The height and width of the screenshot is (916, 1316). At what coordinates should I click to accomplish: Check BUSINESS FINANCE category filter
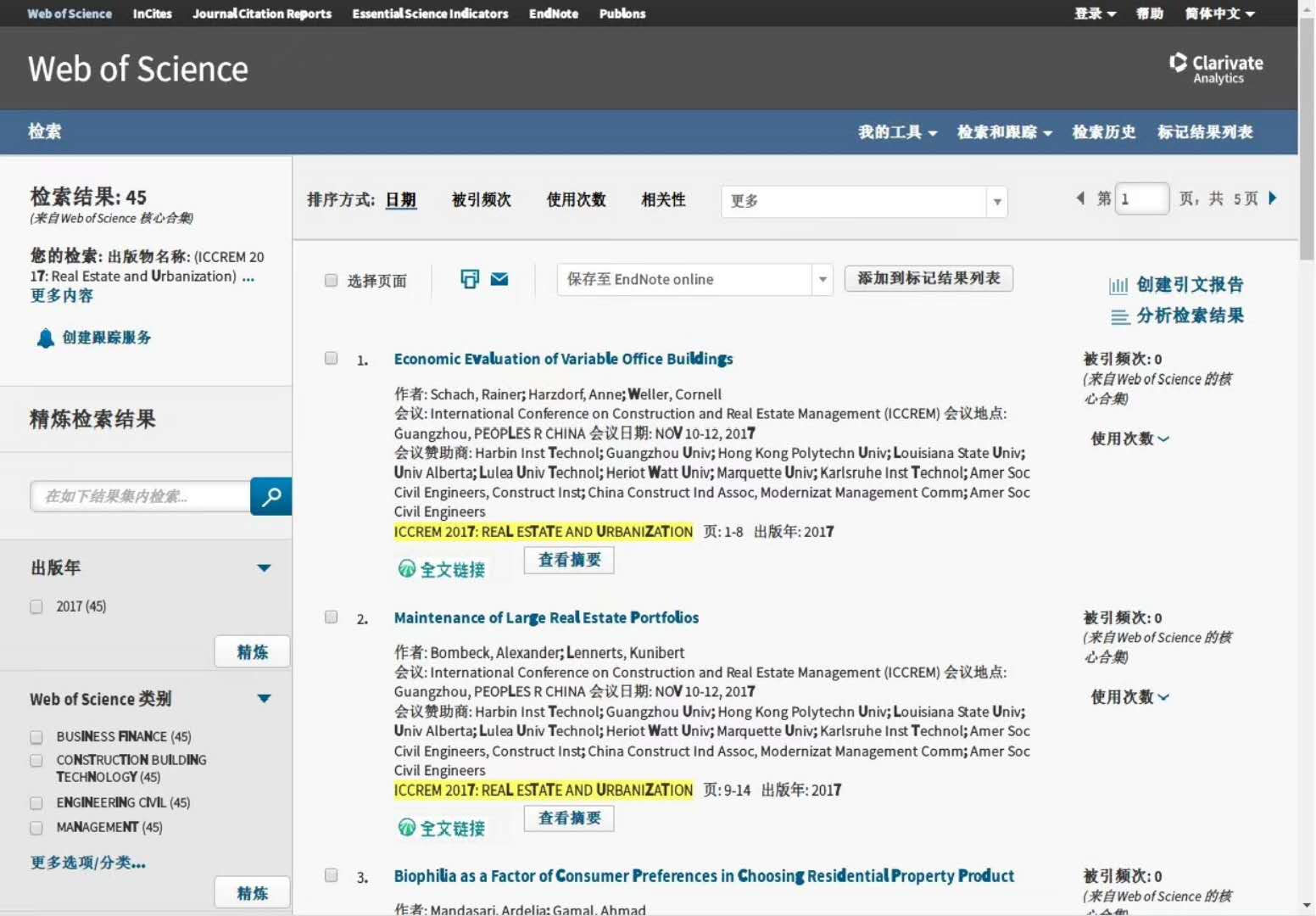(x=36, y=737)
